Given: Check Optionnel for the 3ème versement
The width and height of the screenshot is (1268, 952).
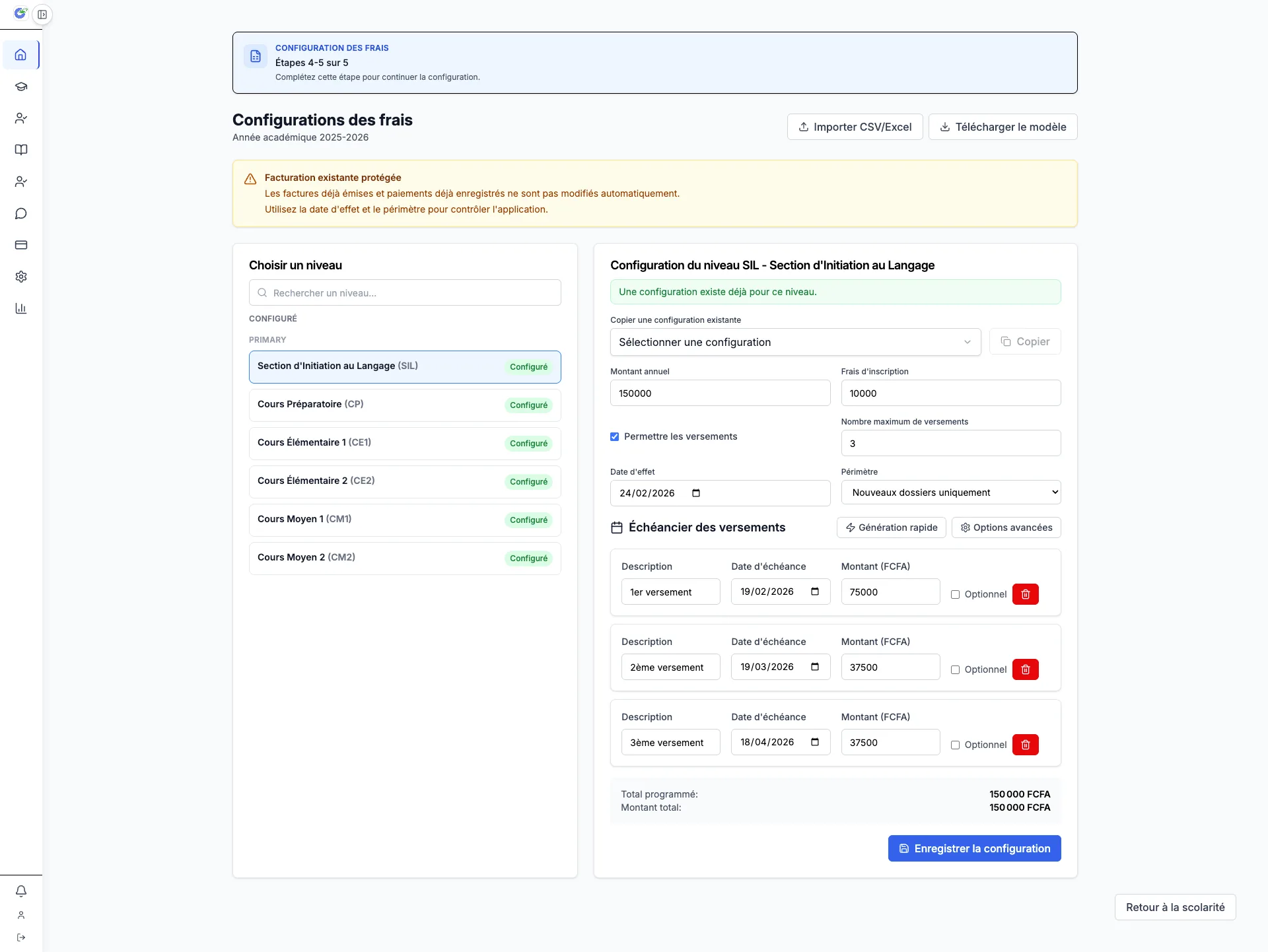Looking at the screenshot, I should point(956,745).
